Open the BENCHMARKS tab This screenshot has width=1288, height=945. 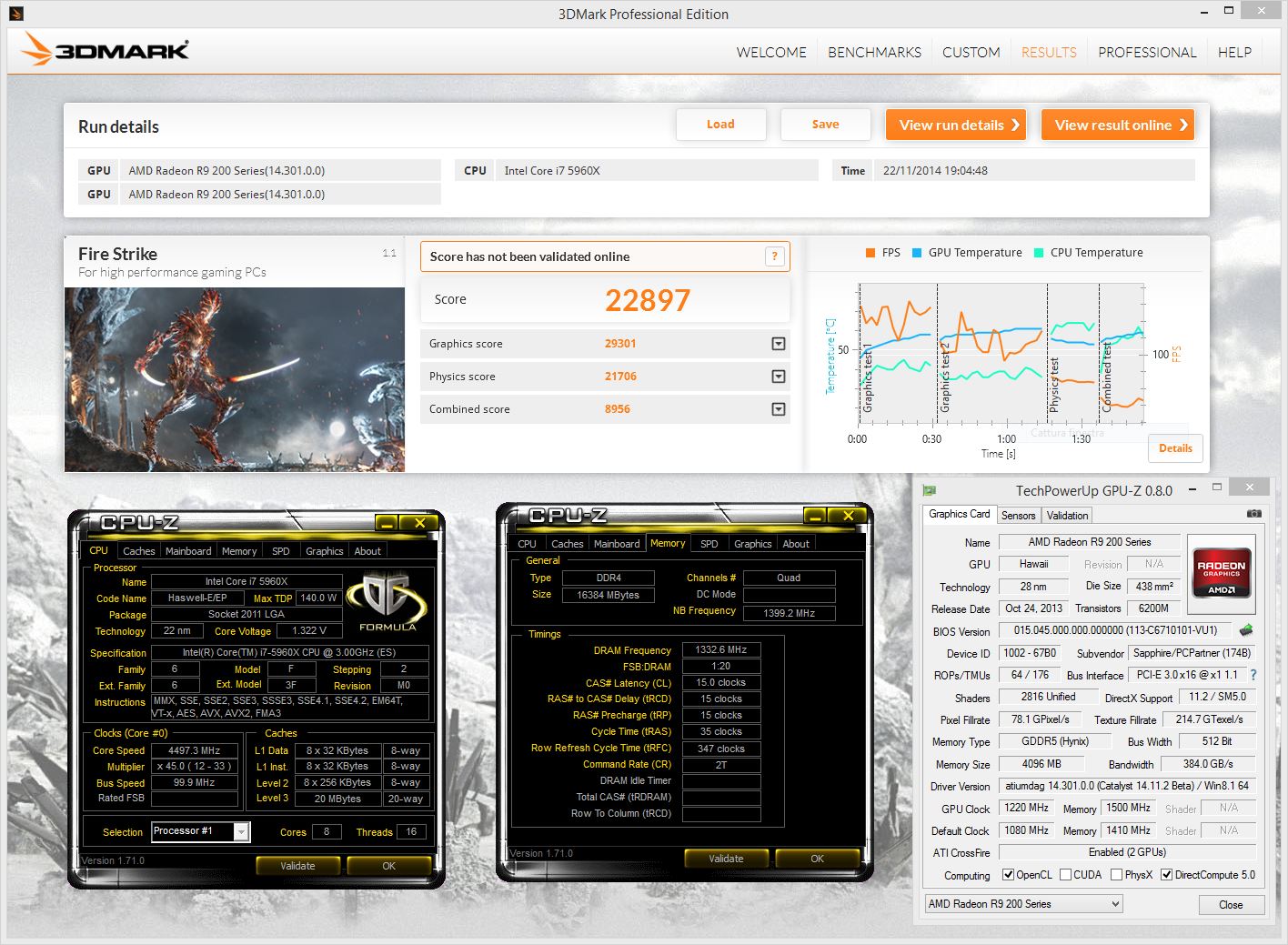[x=874, y=52]
